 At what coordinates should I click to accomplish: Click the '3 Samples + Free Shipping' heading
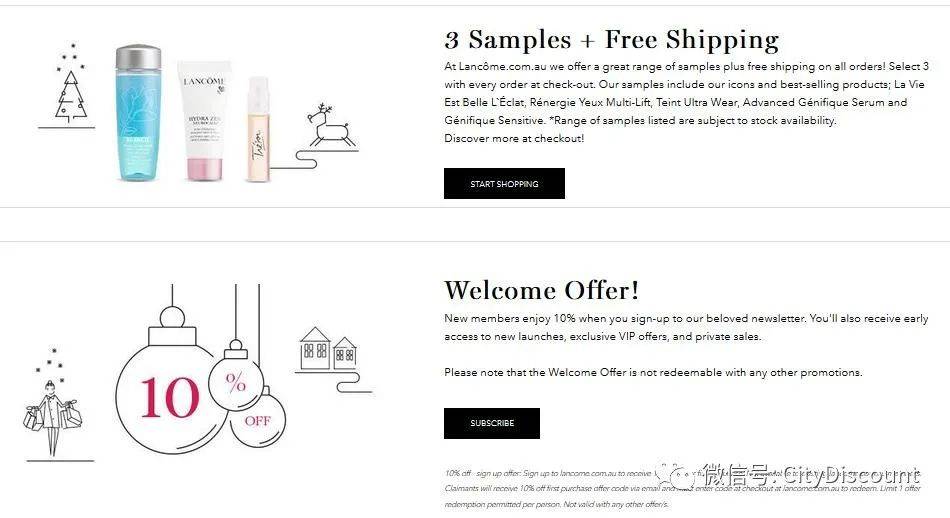[x=611, y=40]
